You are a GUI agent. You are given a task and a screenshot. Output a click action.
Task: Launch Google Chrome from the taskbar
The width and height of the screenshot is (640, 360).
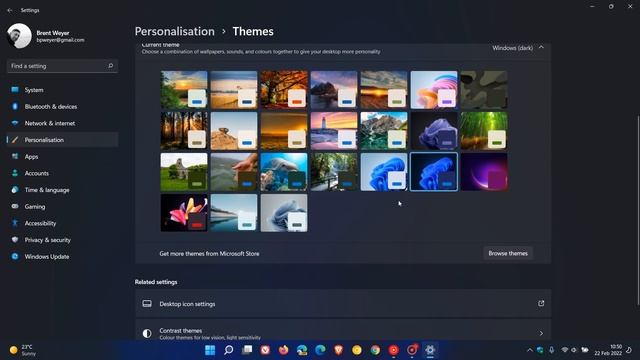coord(375,350)
